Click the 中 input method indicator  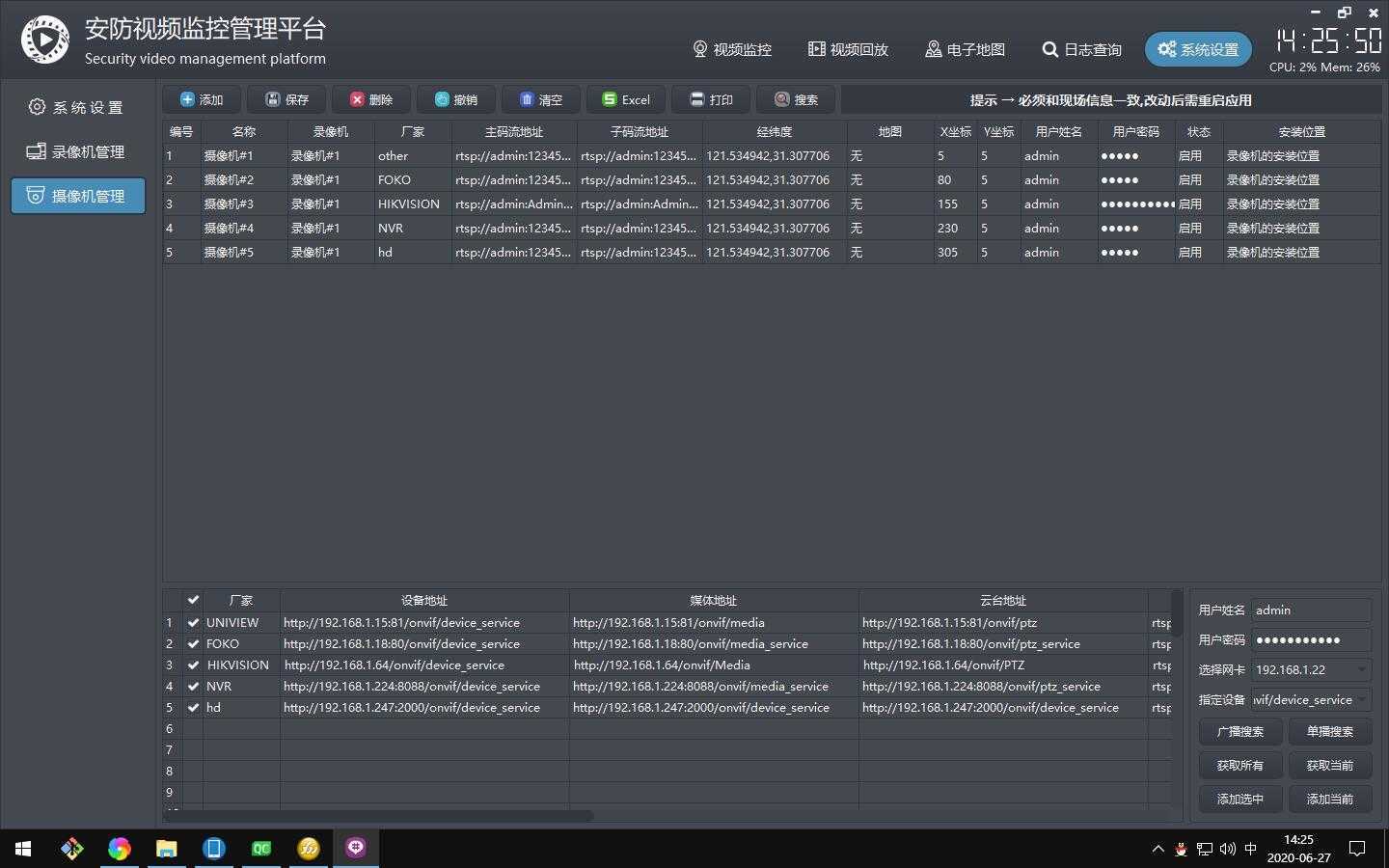(x=1251, y=849)
